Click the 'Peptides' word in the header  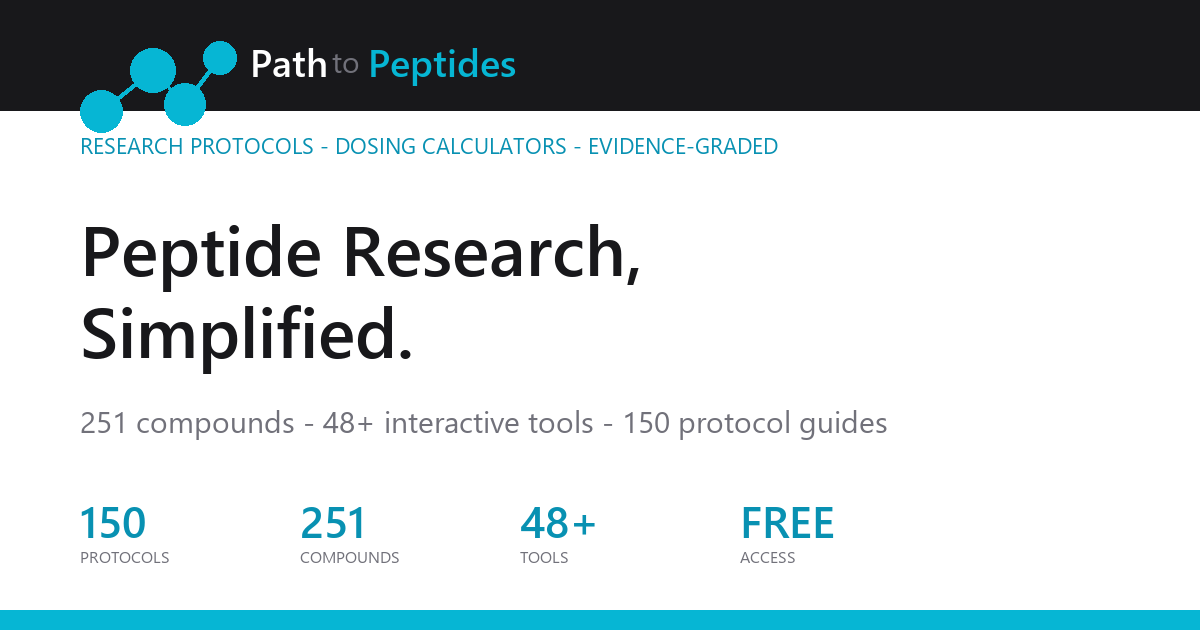443,65
